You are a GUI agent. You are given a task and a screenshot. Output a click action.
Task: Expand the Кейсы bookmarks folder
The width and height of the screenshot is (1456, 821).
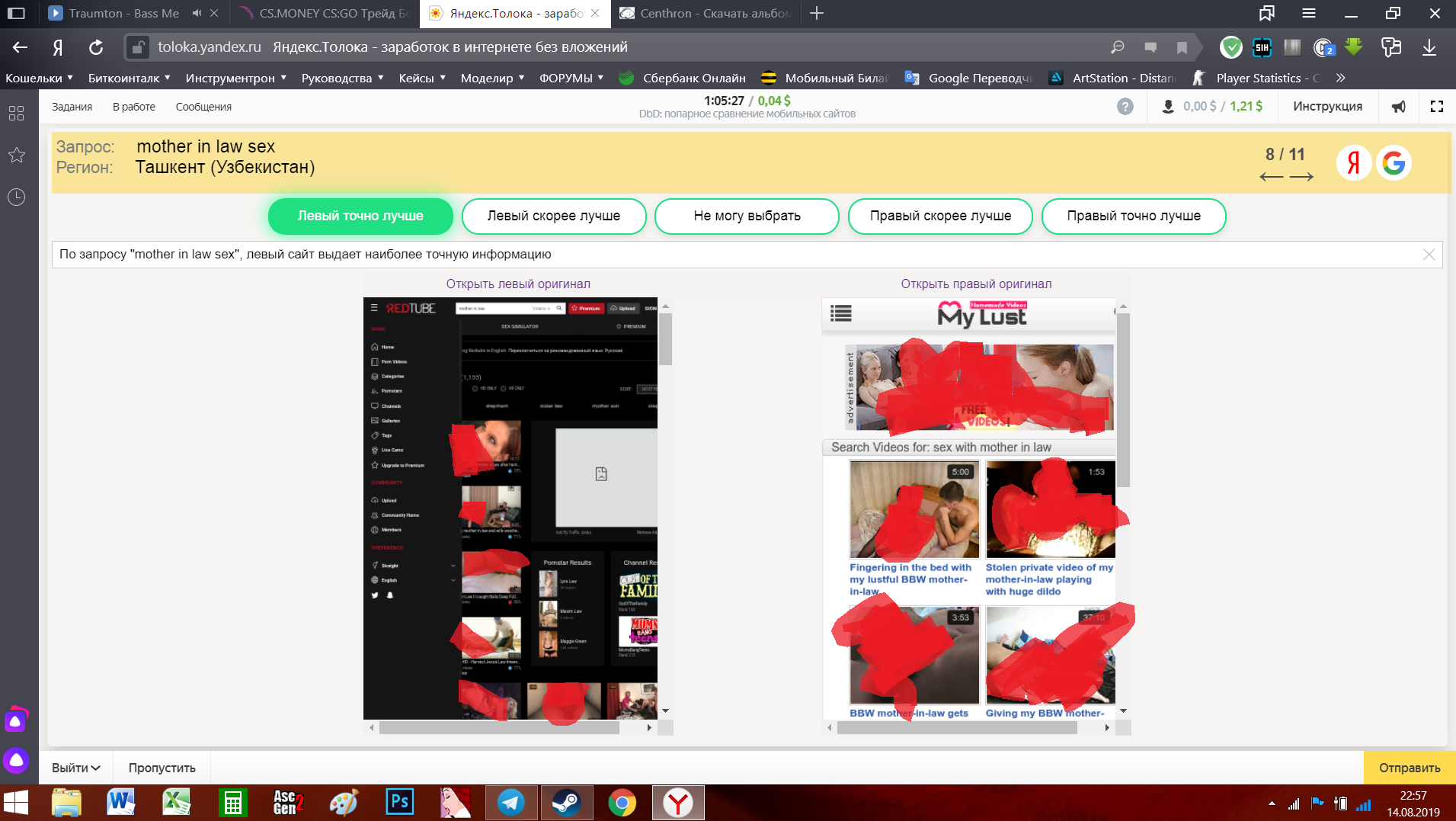click(x=422, y=78)
